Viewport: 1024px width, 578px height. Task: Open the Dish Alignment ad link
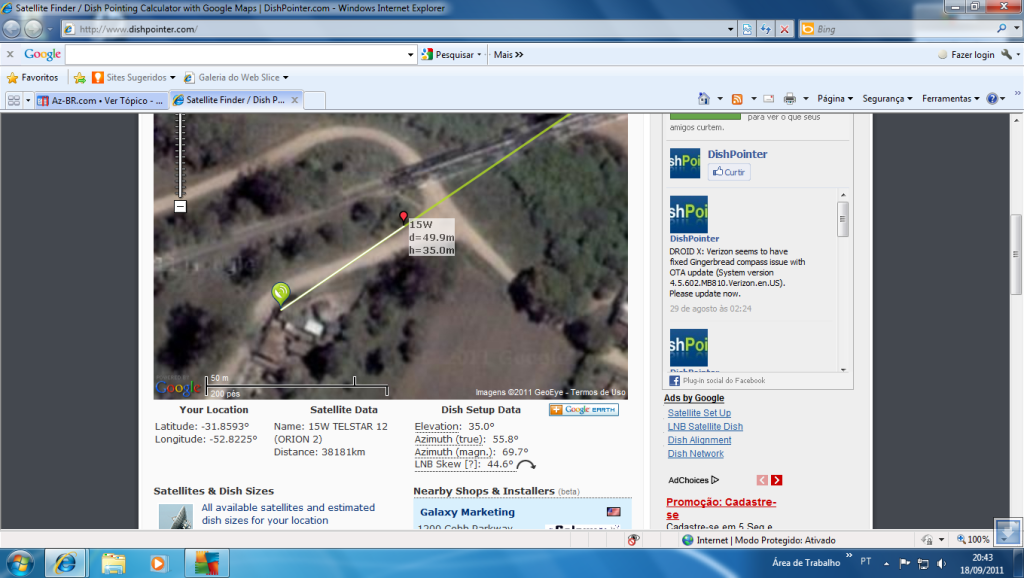pyautogui.click(x=699, y=440)
